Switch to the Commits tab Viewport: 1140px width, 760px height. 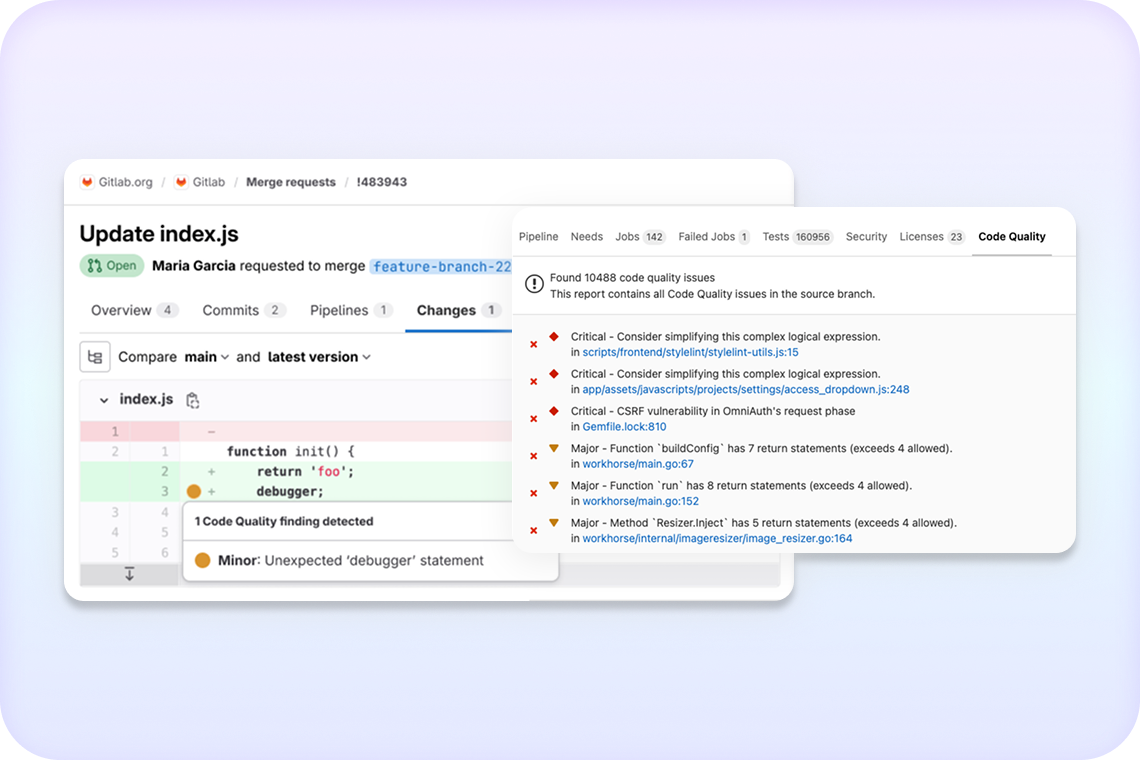coord(244,311)
